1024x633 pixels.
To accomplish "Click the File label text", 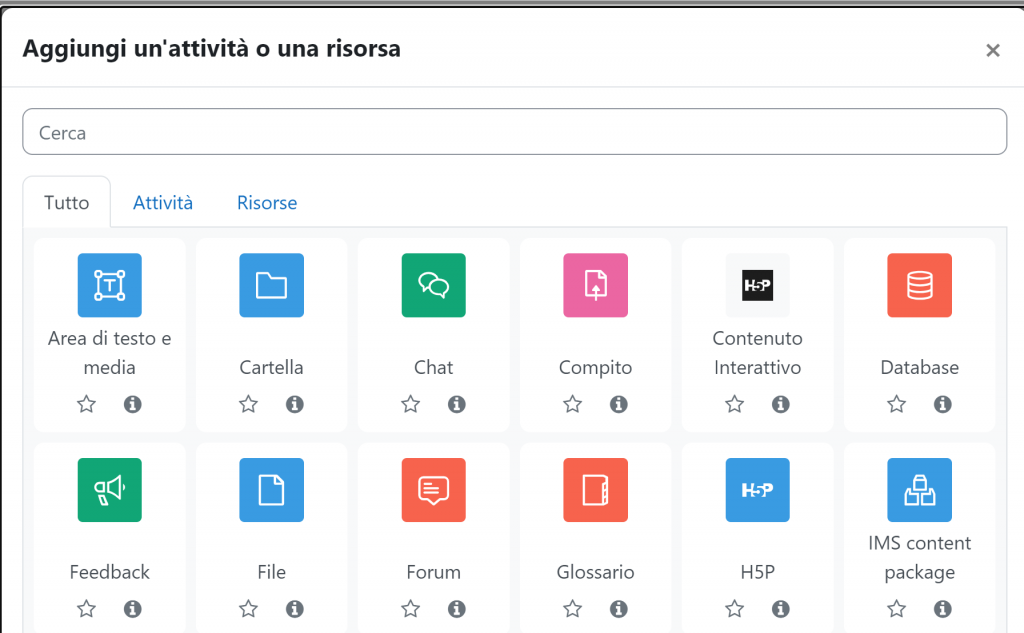I will coord(272,572).
